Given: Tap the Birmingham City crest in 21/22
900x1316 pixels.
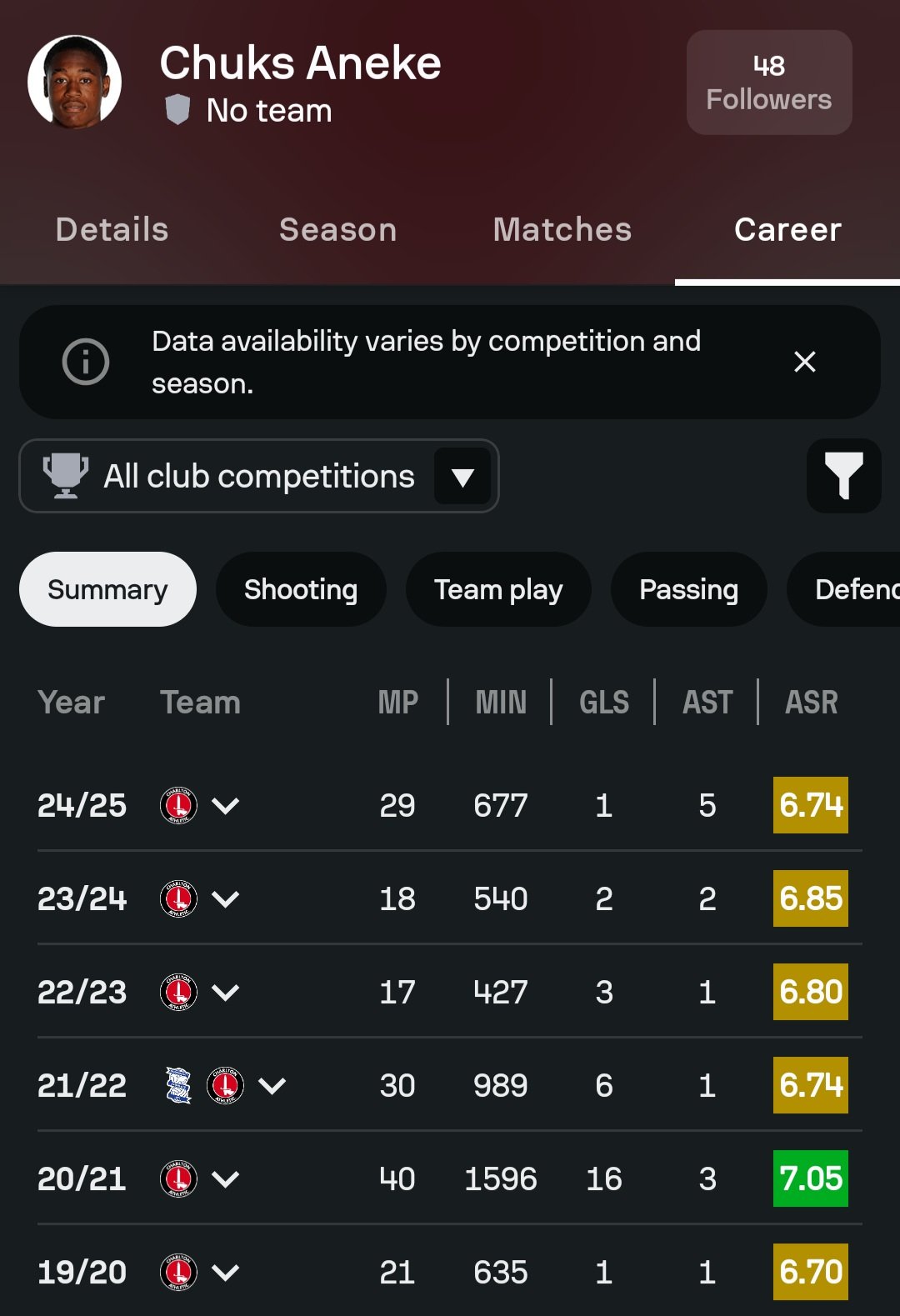Looking at the screenshot, I should (178, 1085).
